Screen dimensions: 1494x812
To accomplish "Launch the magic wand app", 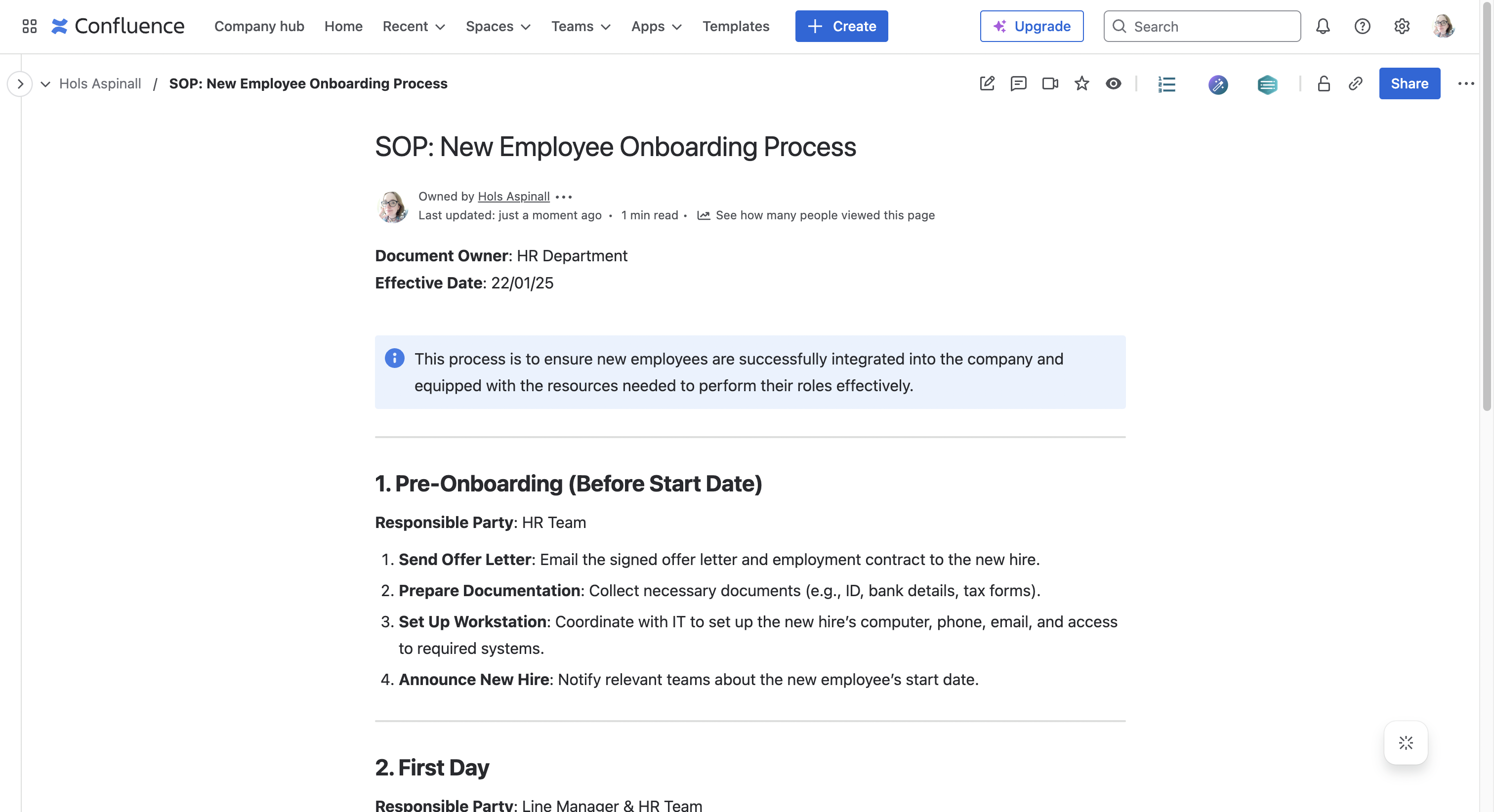I will [x=1218, y=84].
